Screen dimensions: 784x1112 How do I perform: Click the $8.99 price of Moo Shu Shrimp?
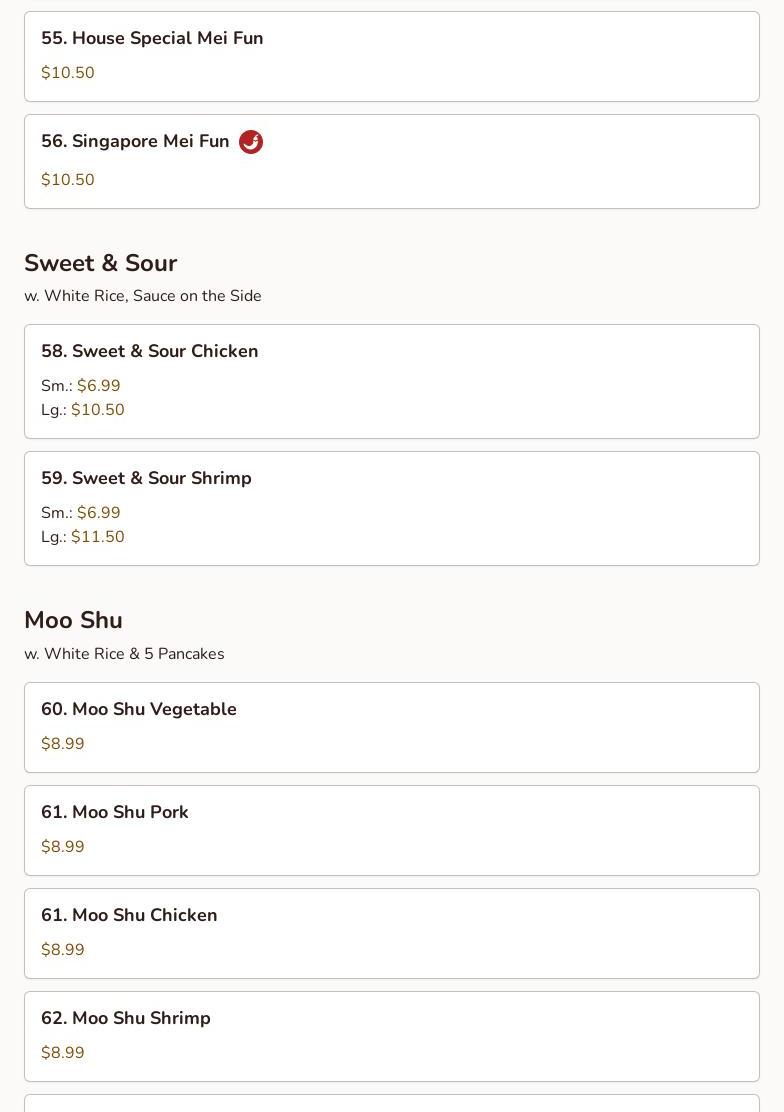point(63,1053)
